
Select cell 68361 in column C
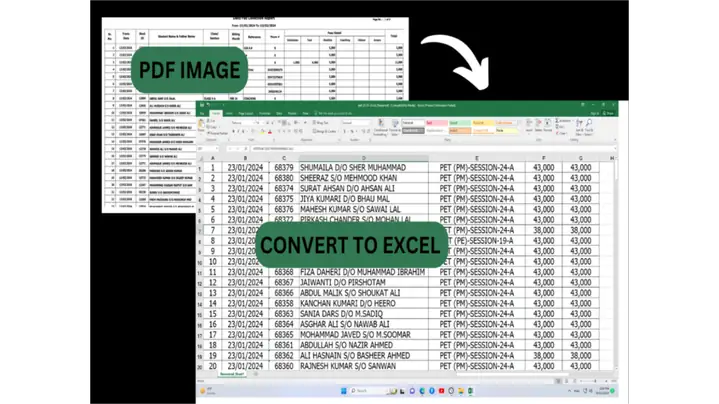284,345
